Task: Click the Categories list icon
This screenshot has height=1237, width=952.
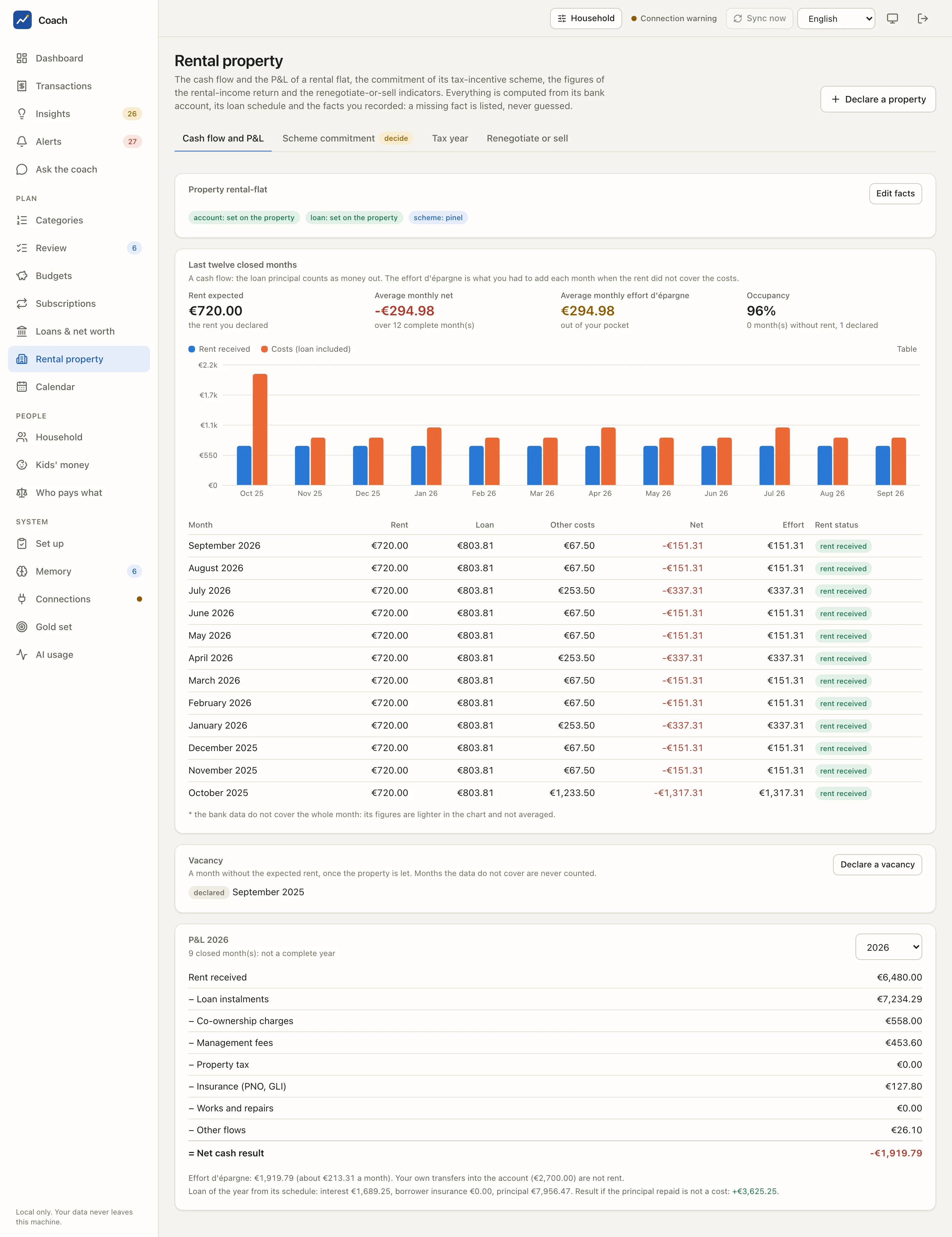Action: tap(22, 220)
